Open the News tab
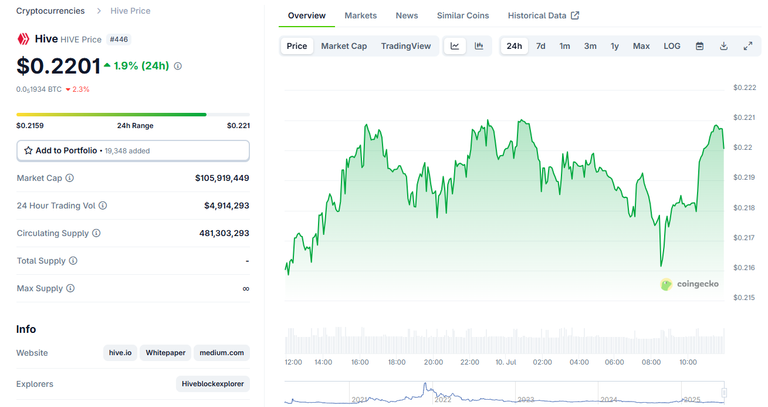Viewport: 768px width, 407px height. click(x=407, y=16)
